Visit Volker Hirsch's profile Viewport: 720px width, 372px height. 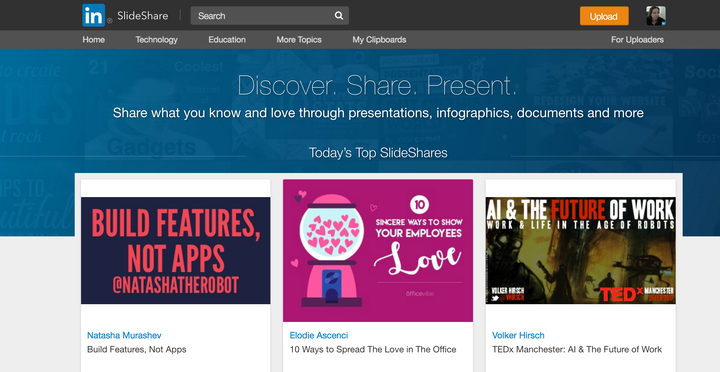click(x=518, y=335)
